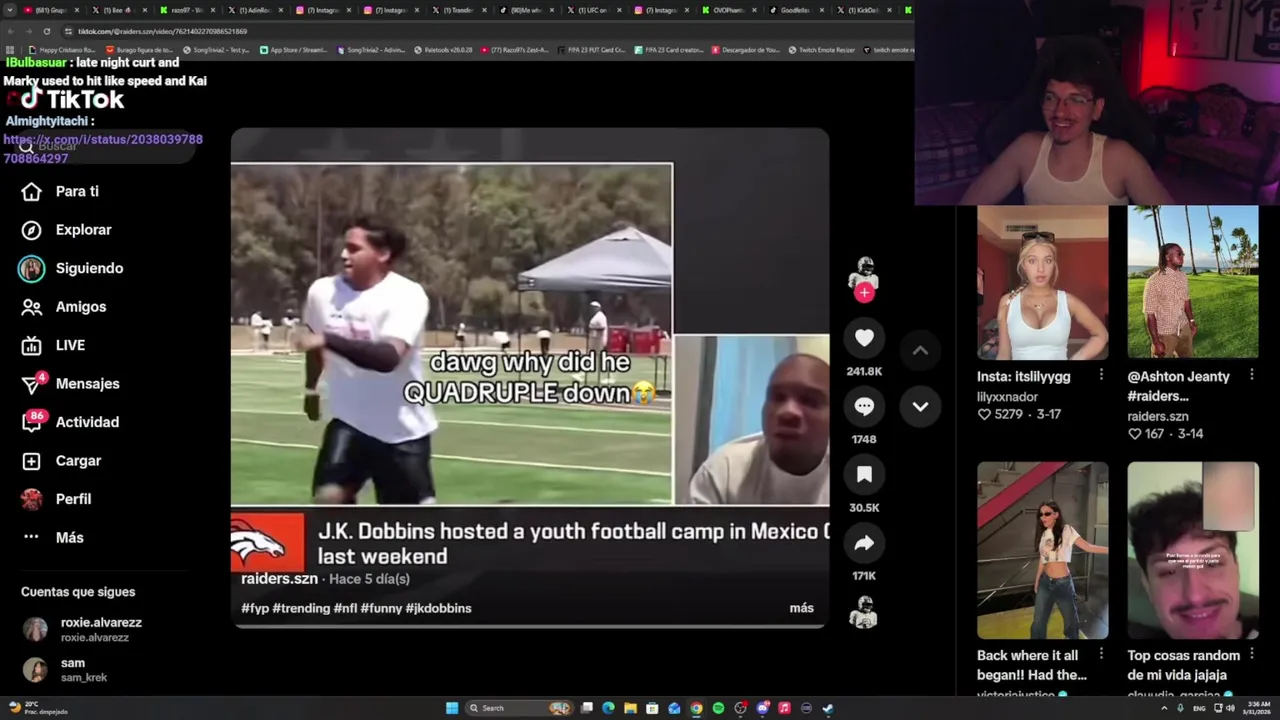Viewport: 1280px width, 720px height.
Task: Like the video with the heart icon
Action: pos(864,338)
